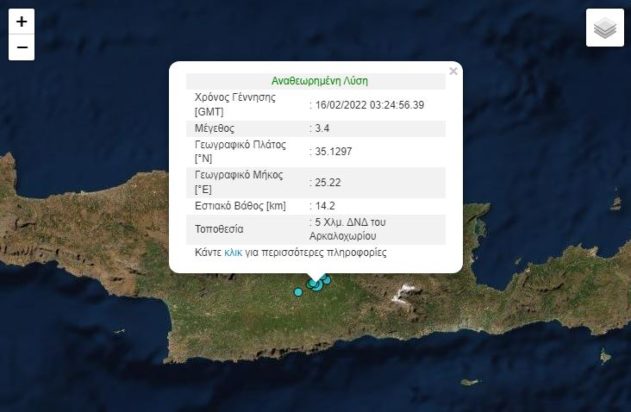Click the magnitude value 3.4
631x412 pixels.
click(321, 128)
